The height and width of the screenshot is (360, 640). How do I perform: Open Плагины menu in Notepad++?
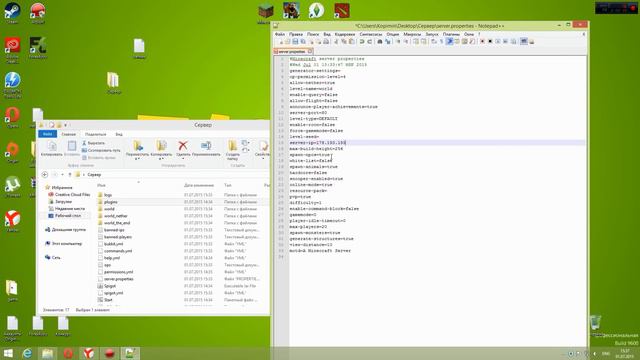(451, 34)
